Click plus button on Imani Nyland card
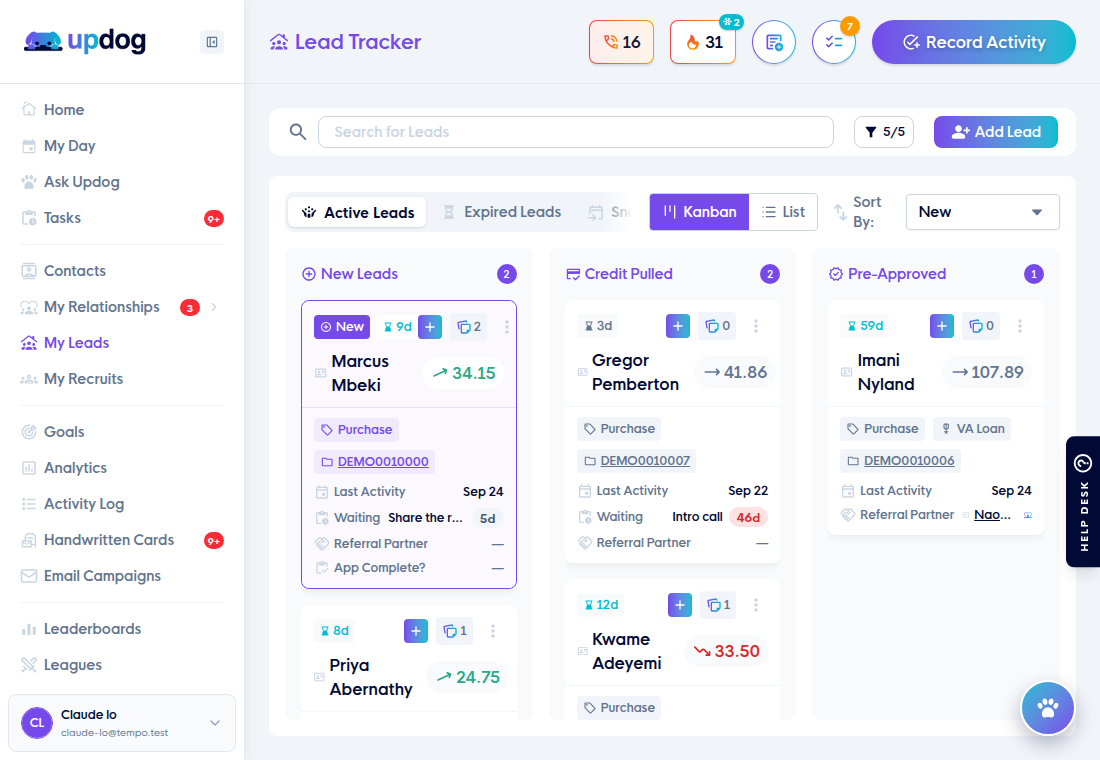Viewport: 1100px width, 760px height. tap(941, 326)
